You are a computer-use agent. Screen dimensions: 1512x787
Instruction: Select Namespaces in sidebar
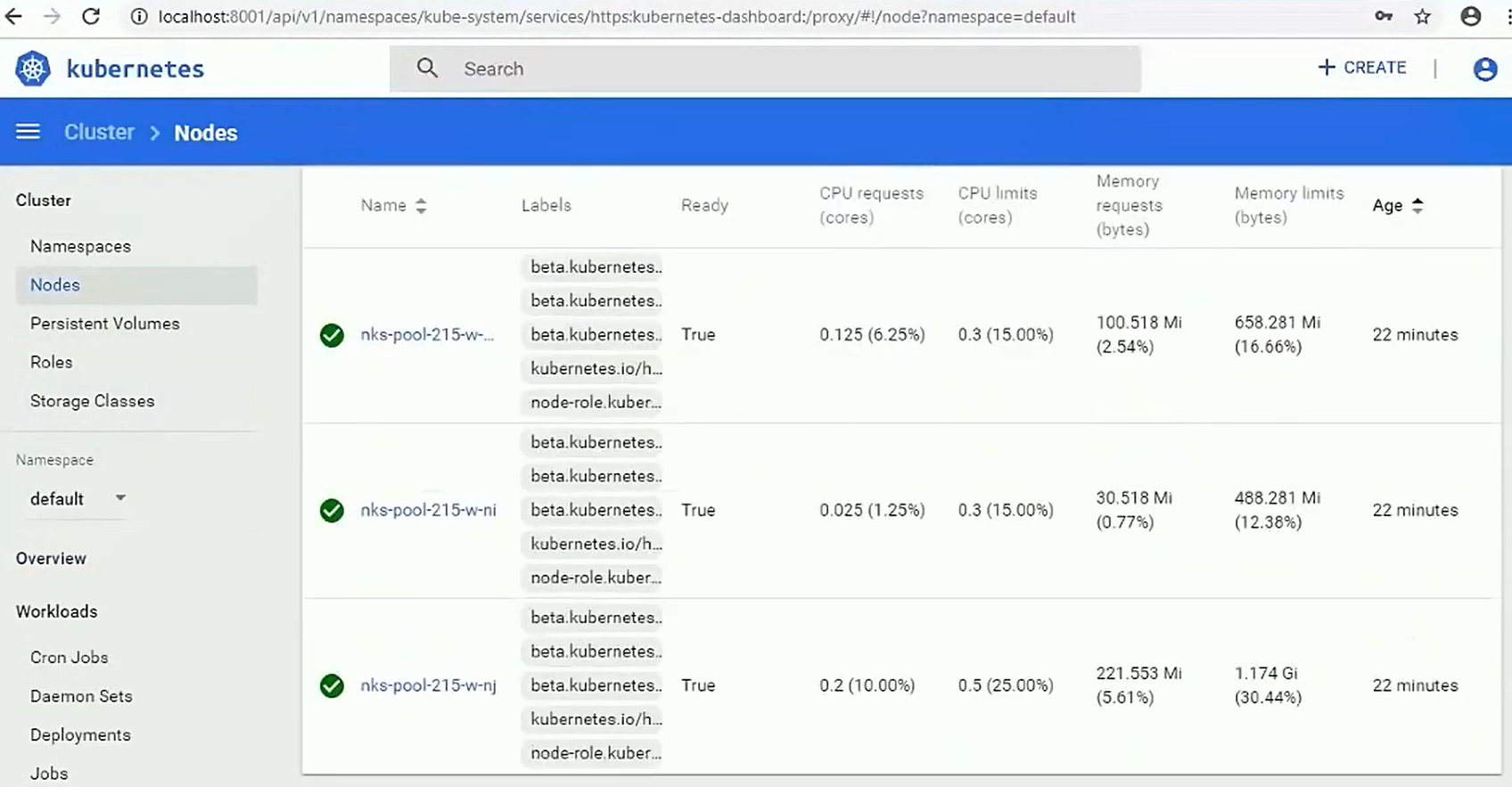(x=80, y=246)
